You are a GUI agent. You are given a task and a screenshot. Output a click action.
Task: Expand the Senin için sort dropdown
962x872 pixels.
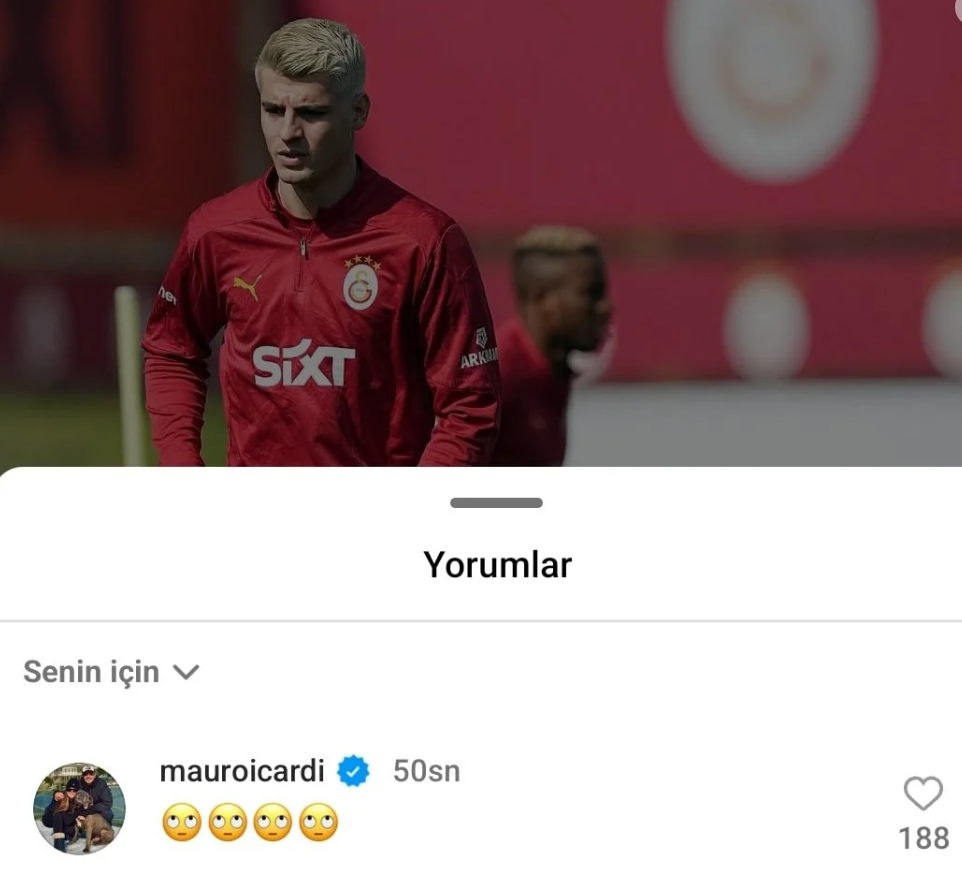coord(112,671)
